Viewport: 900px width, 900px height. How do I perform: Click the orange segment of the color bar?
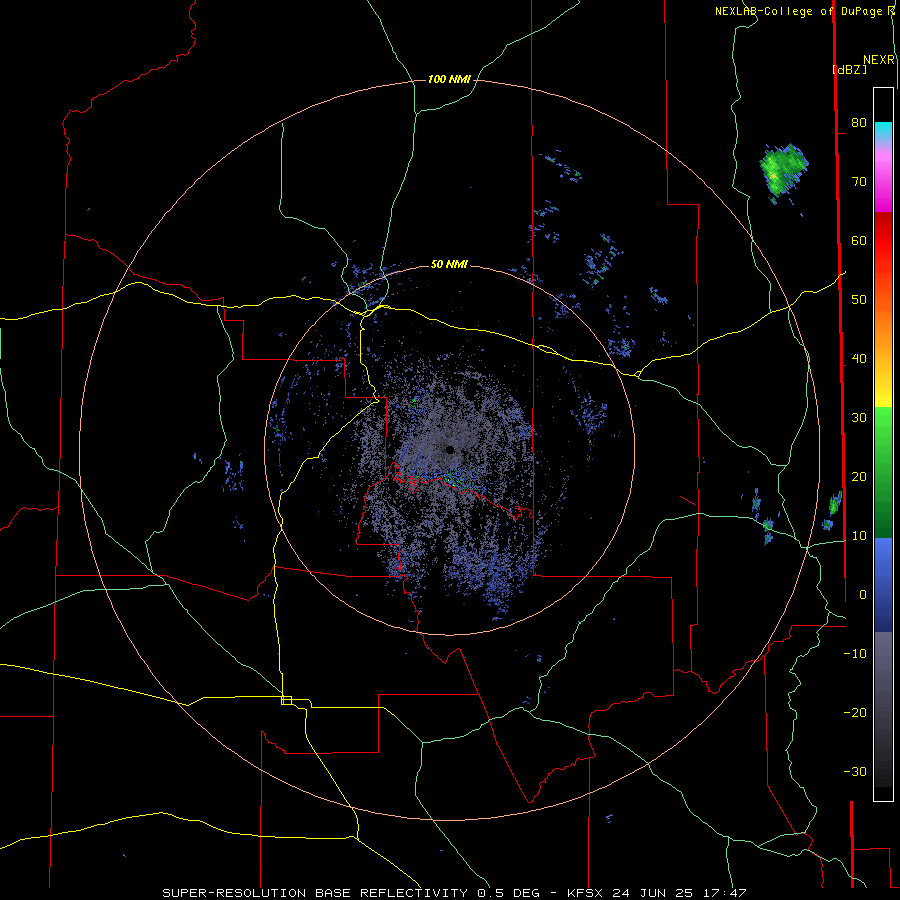[x=883, y=327]
